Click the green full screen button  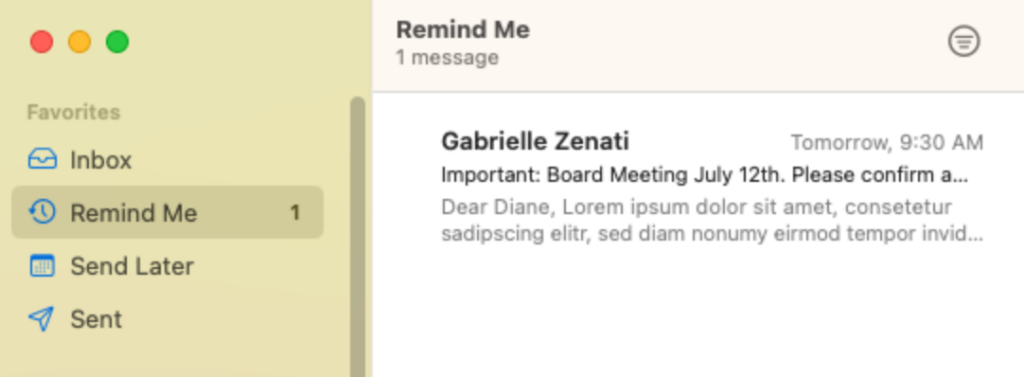[118, 42]
